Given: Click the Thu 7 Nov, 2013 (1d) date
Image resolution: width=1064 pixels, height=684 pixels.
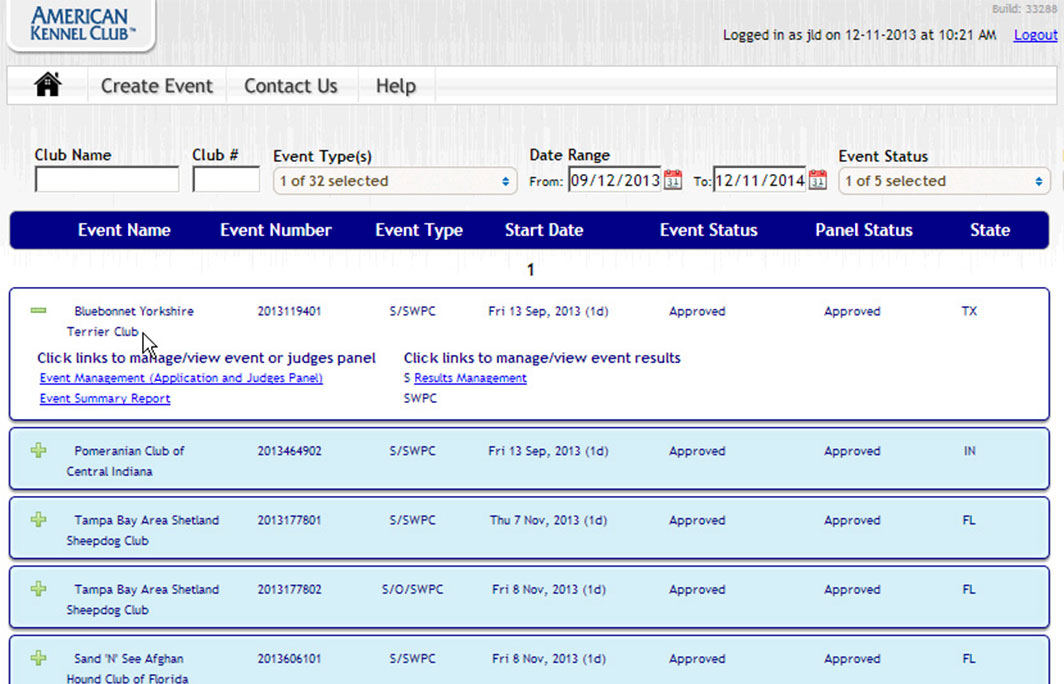Looking at the screenshot, I should (x=548, y=520).
